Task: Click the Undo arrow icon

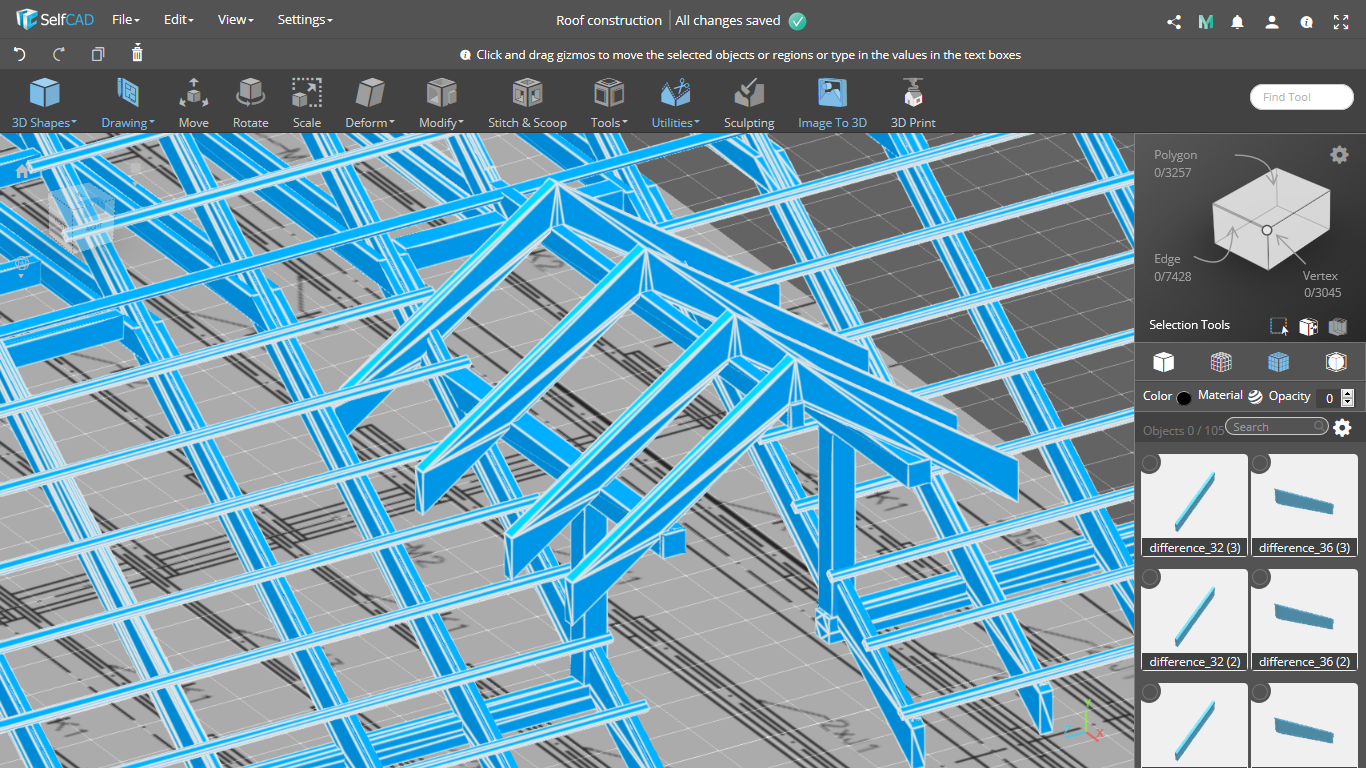Action: [x=19, y=54]
